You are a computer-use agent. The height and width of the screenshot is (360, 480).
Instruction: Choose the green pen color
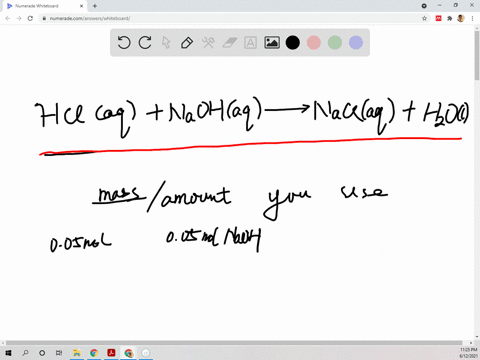coord(335,43)
